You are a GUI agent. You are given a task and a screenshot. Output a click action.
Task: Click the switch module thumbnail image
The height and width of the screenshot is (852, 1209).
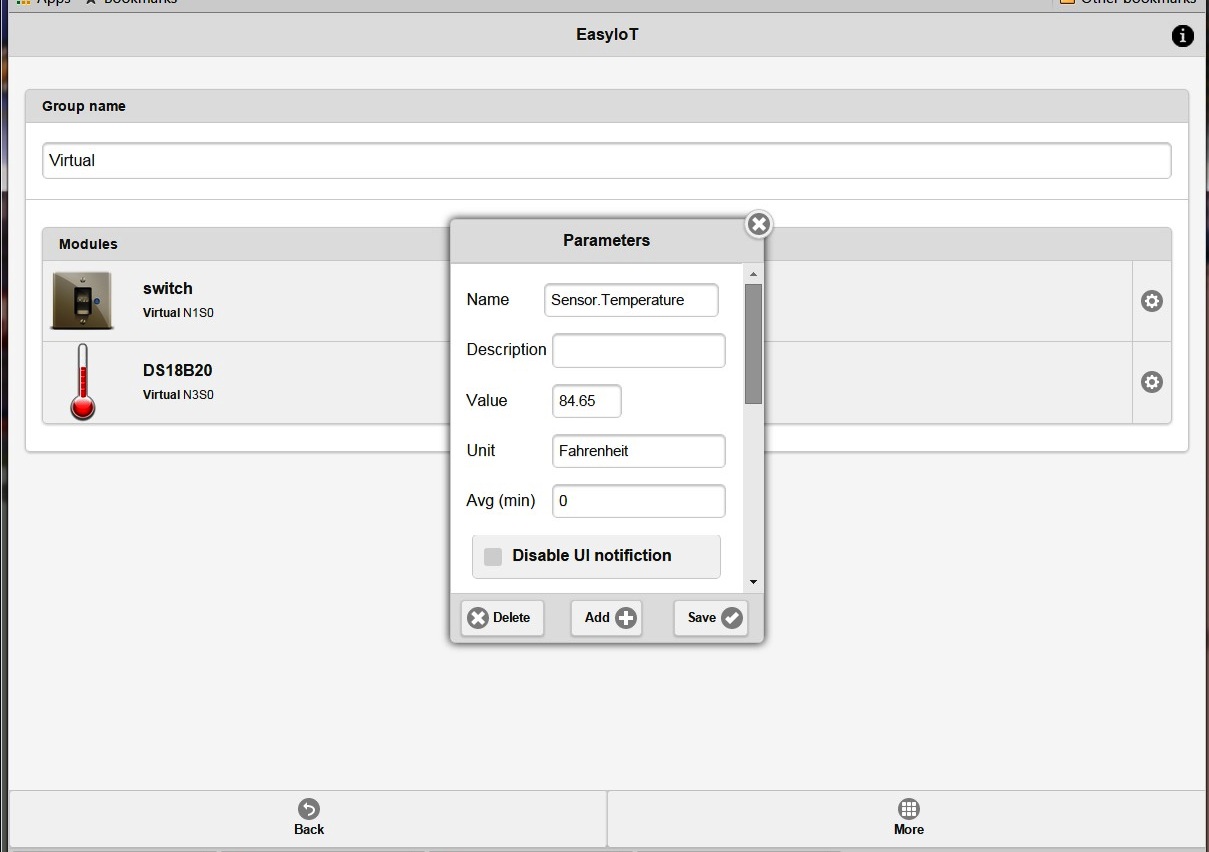click(x=82, y=300)
